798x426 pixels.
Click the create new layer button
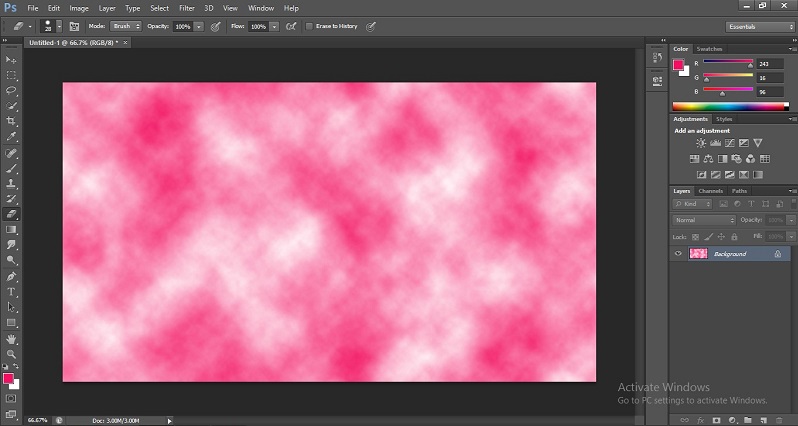(763, 420)
